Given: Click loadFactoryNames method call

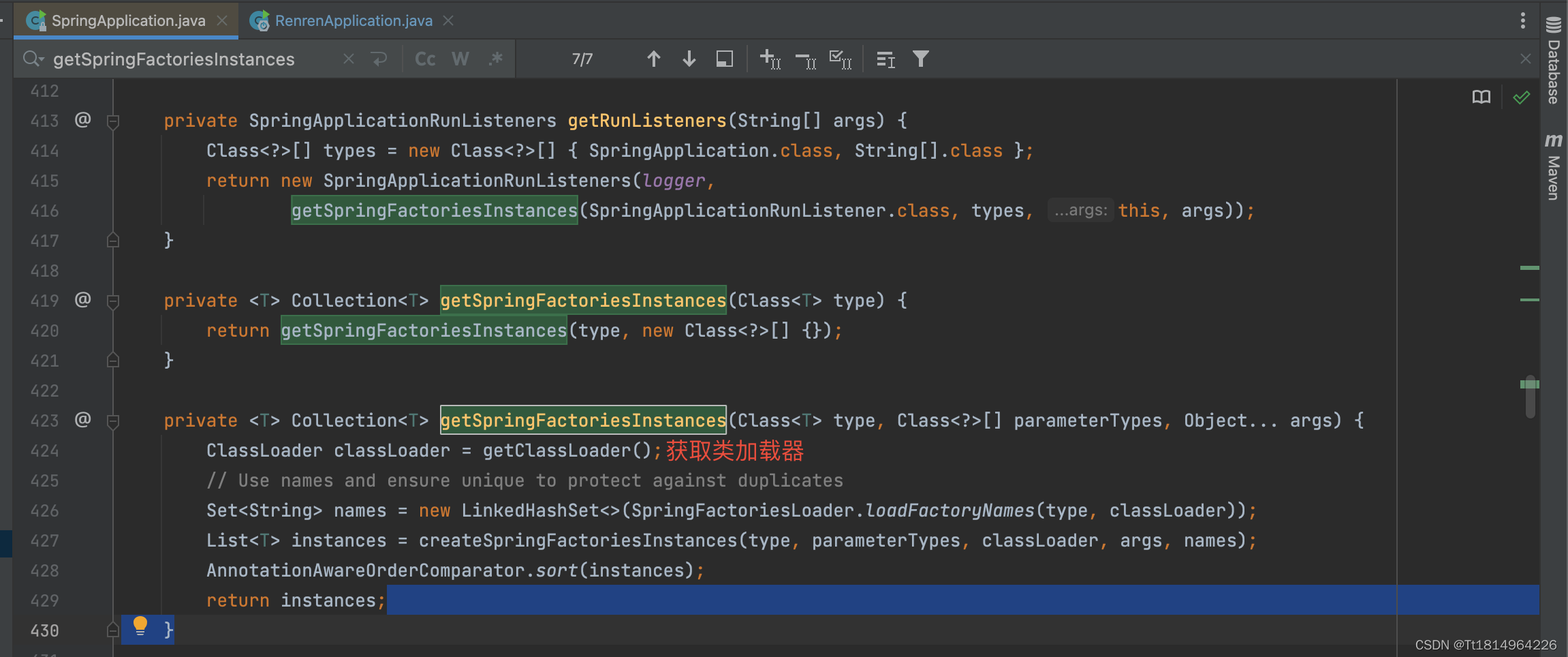Looking at the screenshot, I should [950, 510].
